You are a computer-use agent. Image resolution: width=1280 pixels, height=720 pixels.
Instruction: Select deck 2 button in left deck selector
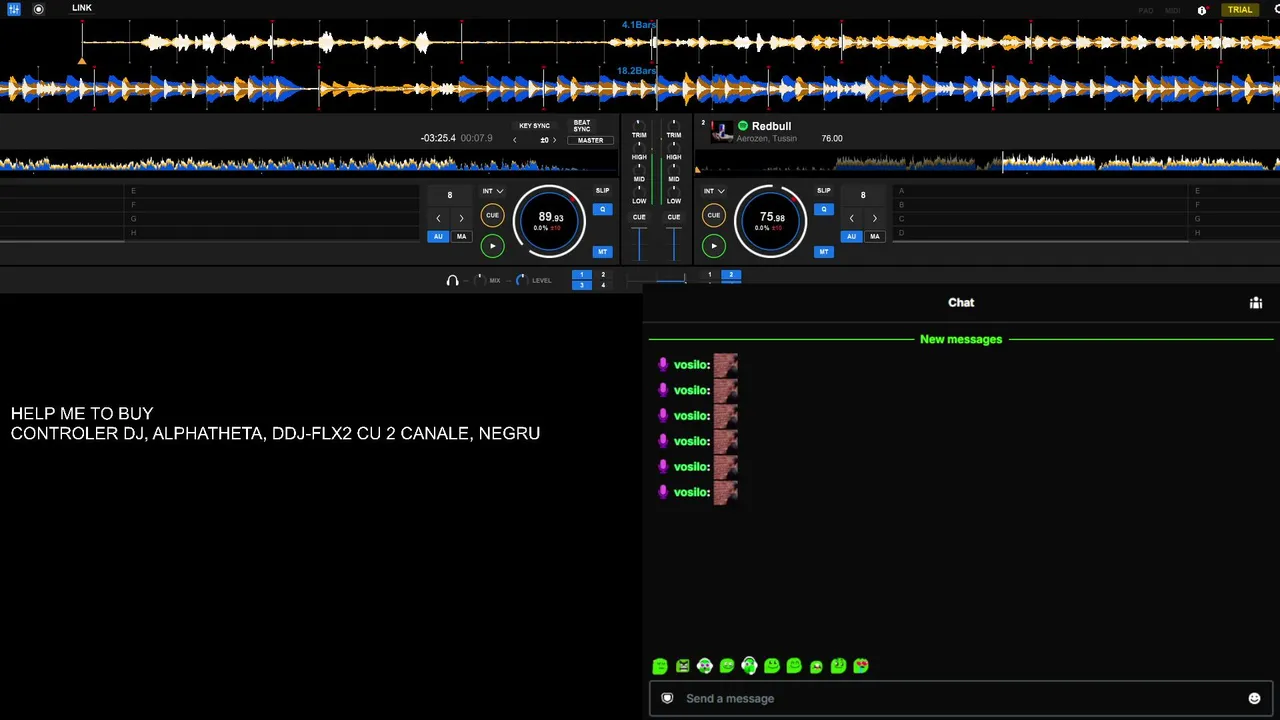[603, 274]
